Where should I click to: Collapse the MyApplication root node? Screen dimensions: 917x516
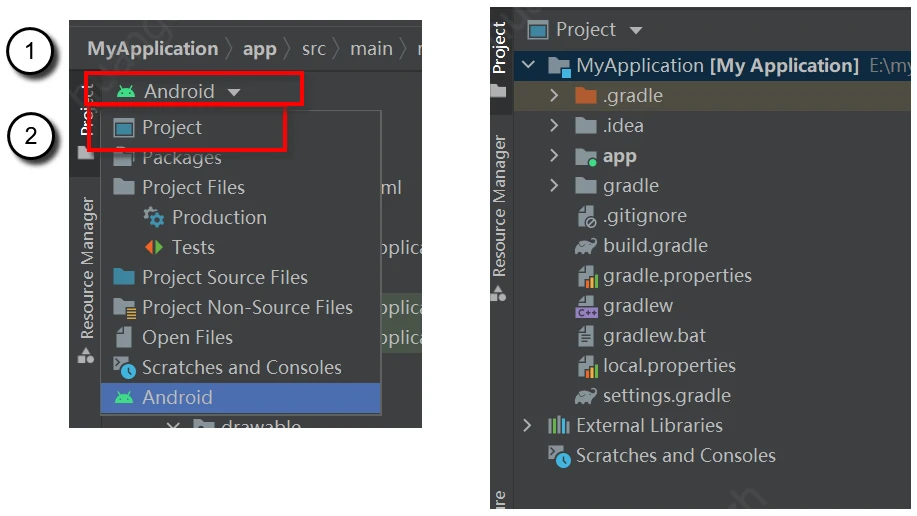tap(528, 64)
